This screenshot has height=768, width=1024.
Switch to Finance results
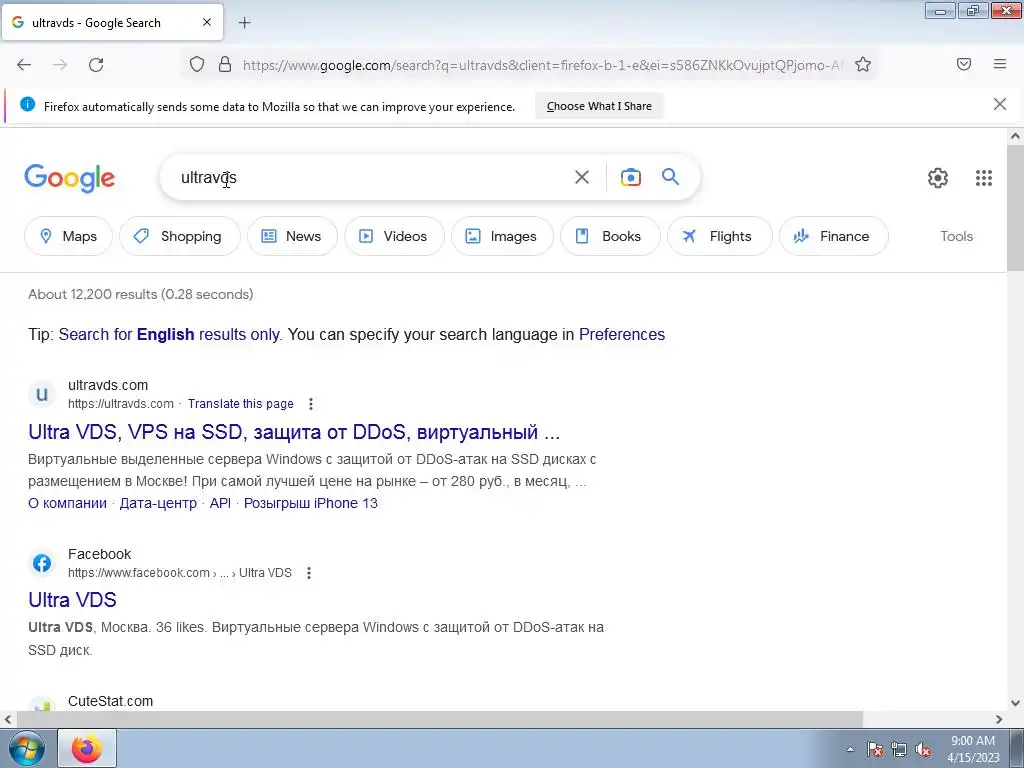coord(833,236)
